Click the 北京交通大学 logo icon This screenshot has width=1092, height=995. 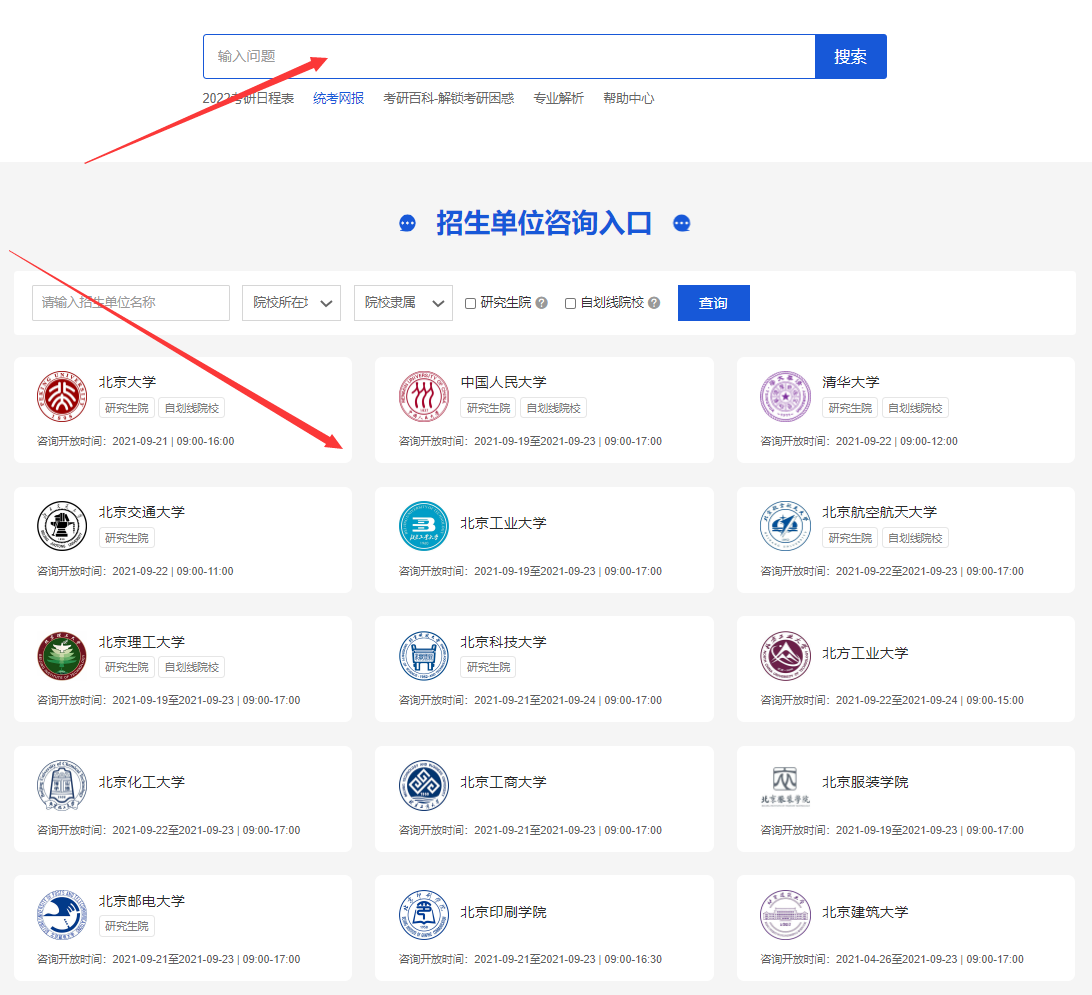[62, 526]
